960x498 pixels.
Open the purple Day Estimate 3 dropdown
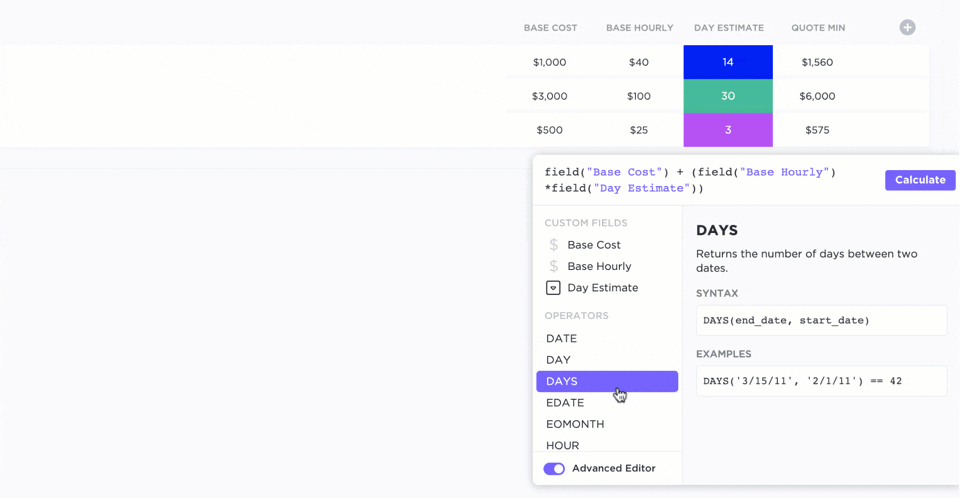tap(728, 130)
